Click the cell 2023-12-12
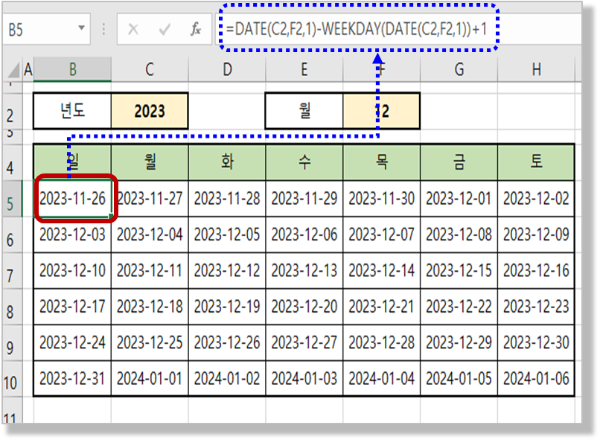This screenshot has width=600, height=441. tap(227, 271)
